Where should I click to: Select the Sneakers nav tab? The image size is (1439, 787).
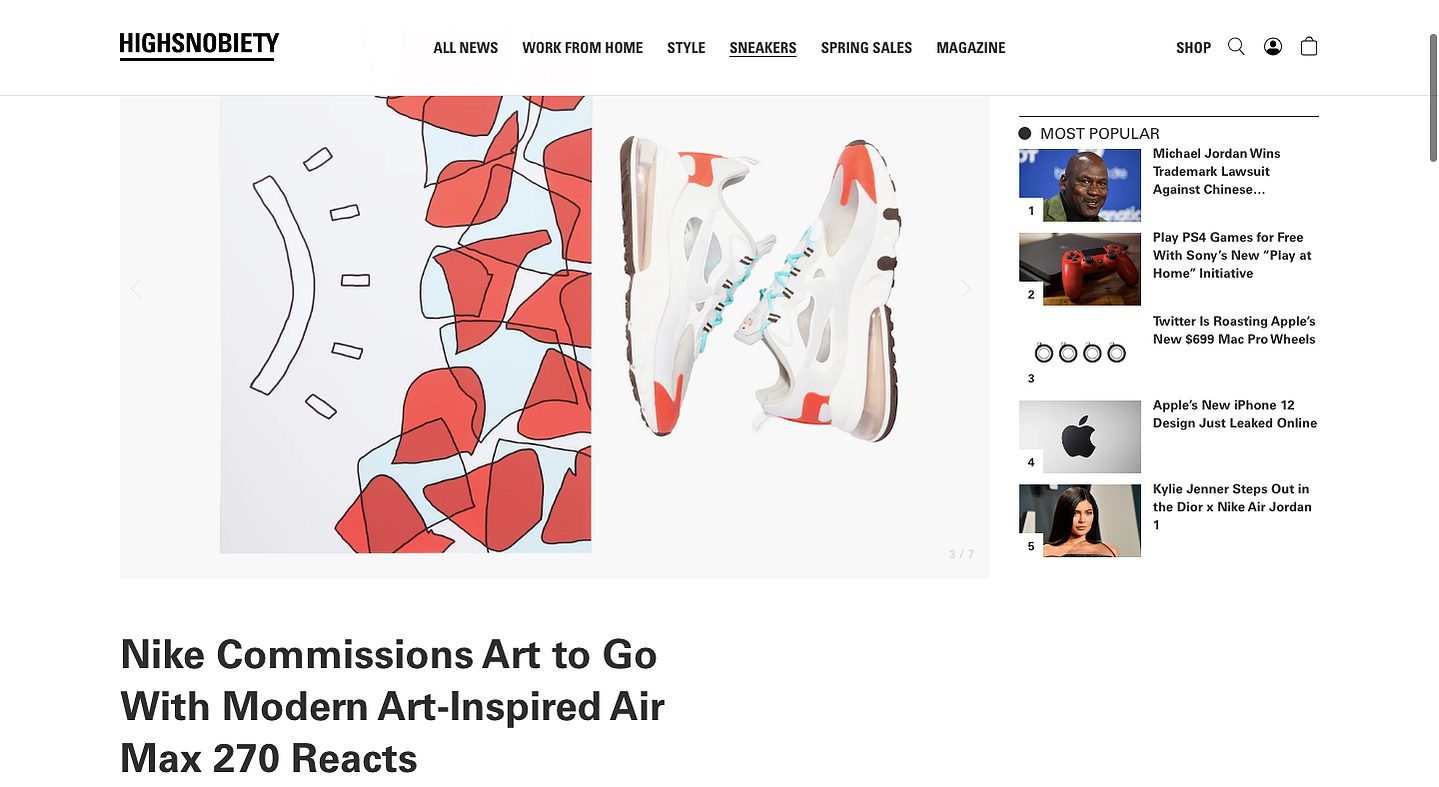(x=763, y=48)
